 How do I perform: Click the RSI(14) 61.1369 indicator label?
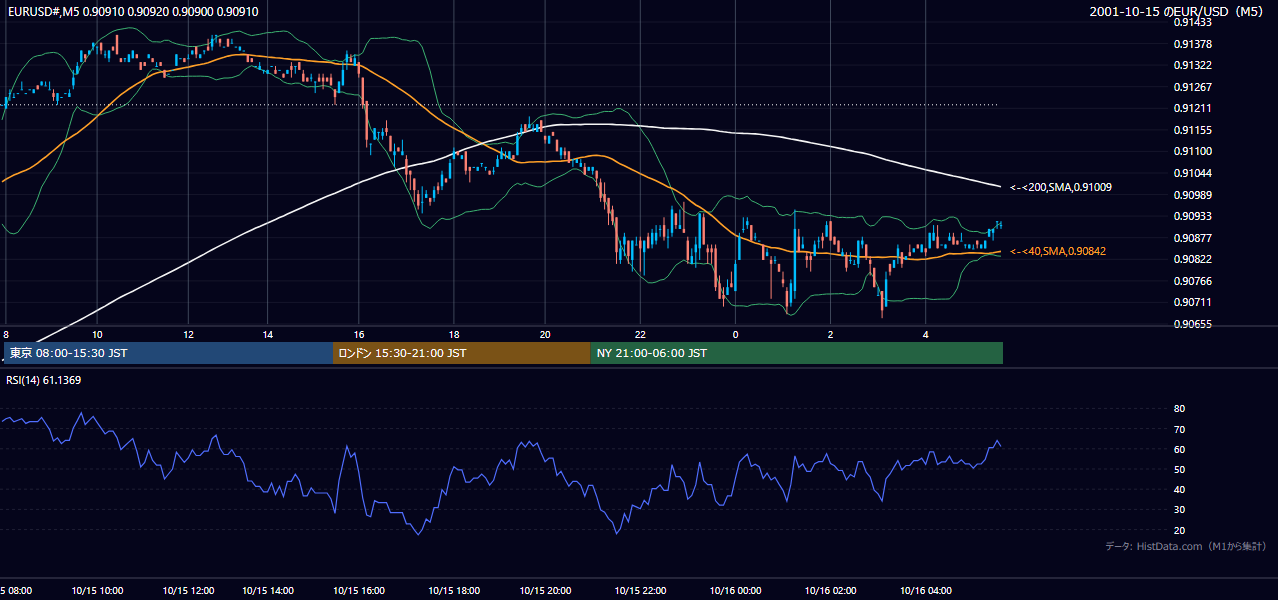[43, 380]
